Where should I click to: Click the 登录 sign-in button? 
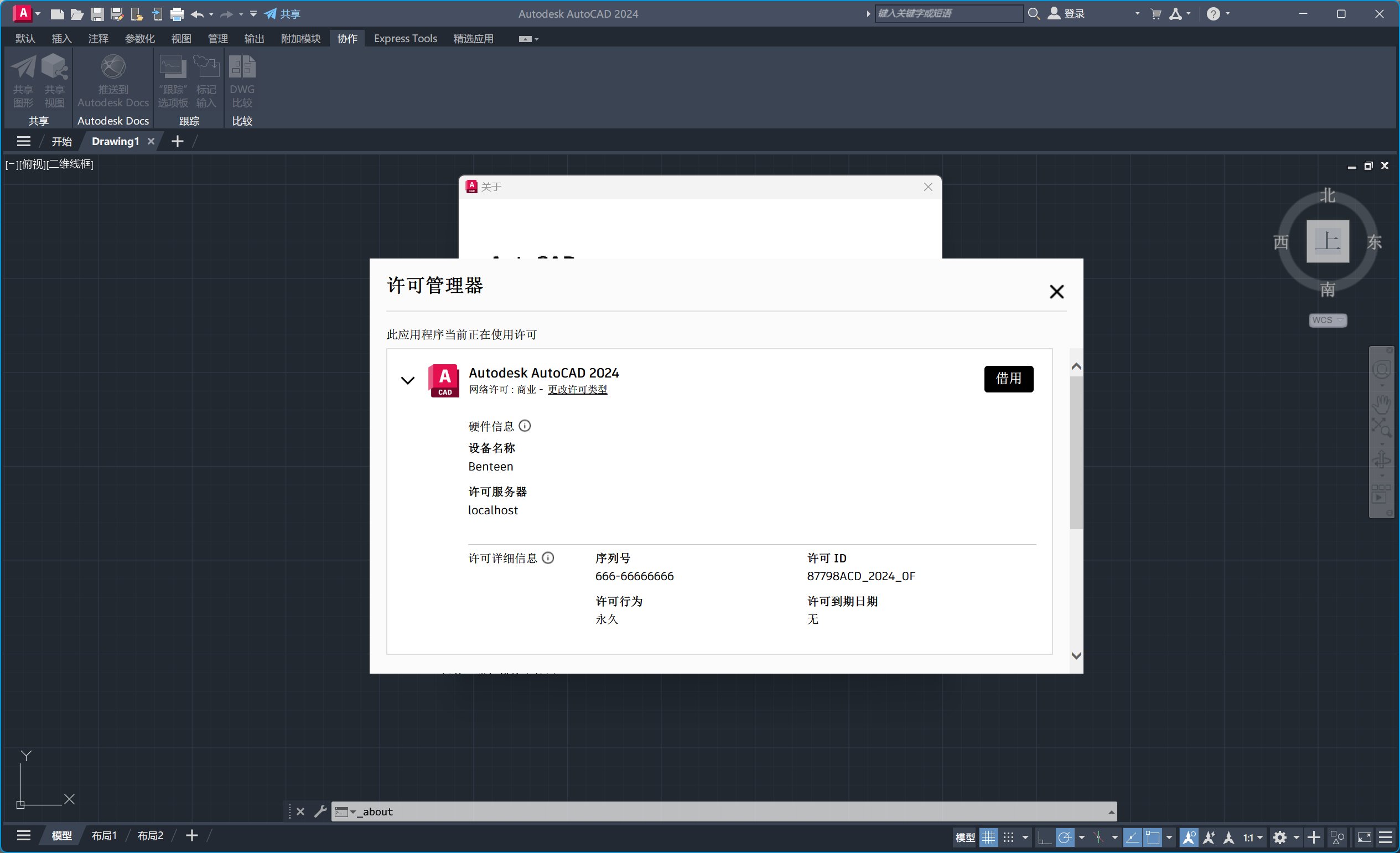click(1066, 14)
